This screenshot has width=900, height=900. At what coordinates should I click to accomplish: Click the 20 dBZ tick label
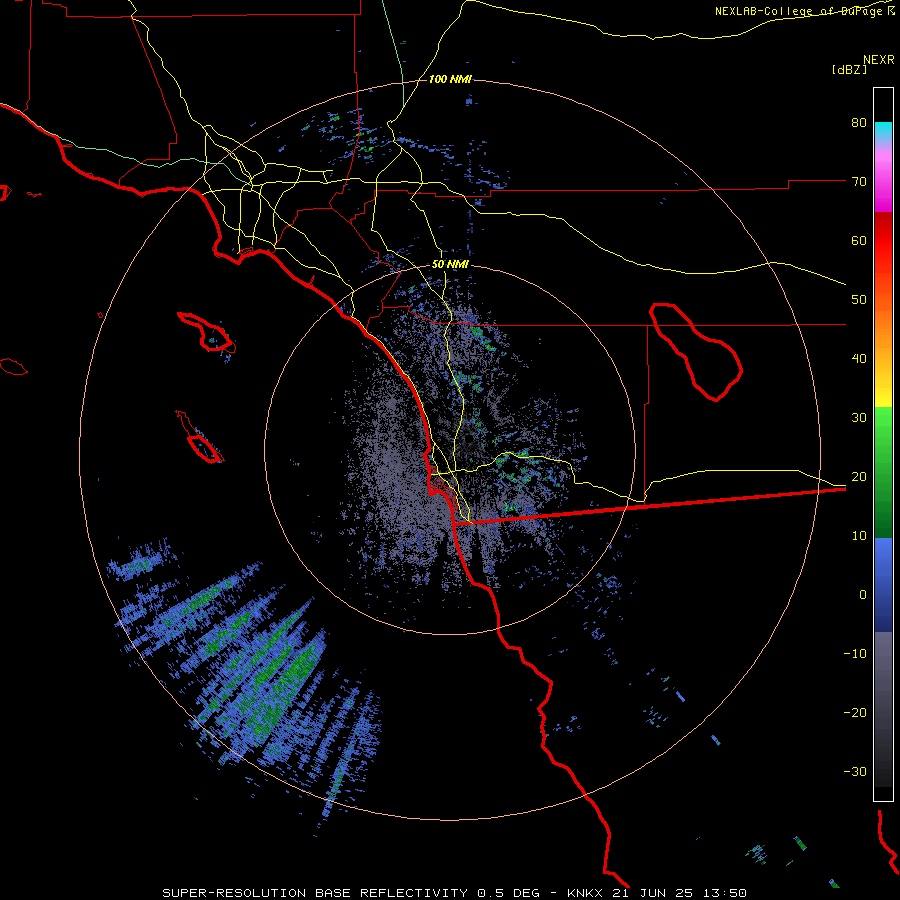(859, 476)
